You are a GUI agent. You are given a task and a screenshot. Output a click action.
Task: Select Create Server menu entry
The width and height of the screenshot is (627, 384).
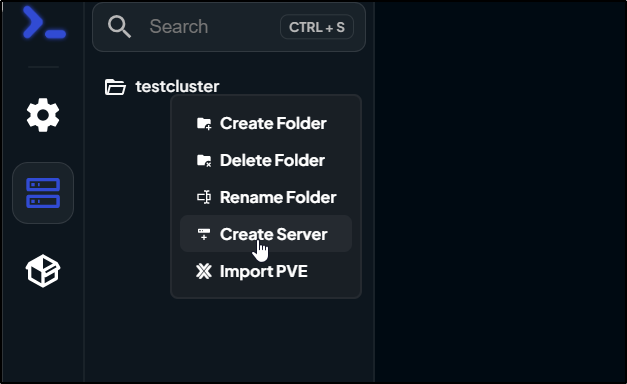266,234
